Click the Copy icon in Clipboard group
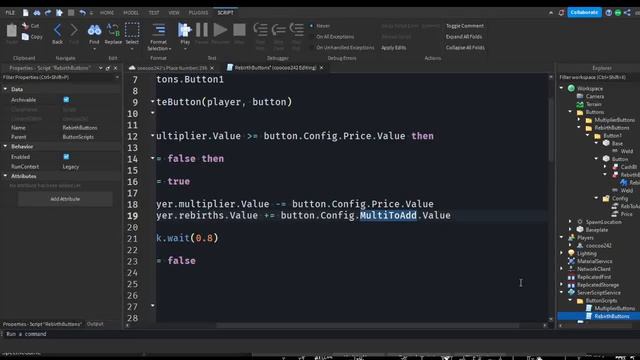 click(25, 37)
